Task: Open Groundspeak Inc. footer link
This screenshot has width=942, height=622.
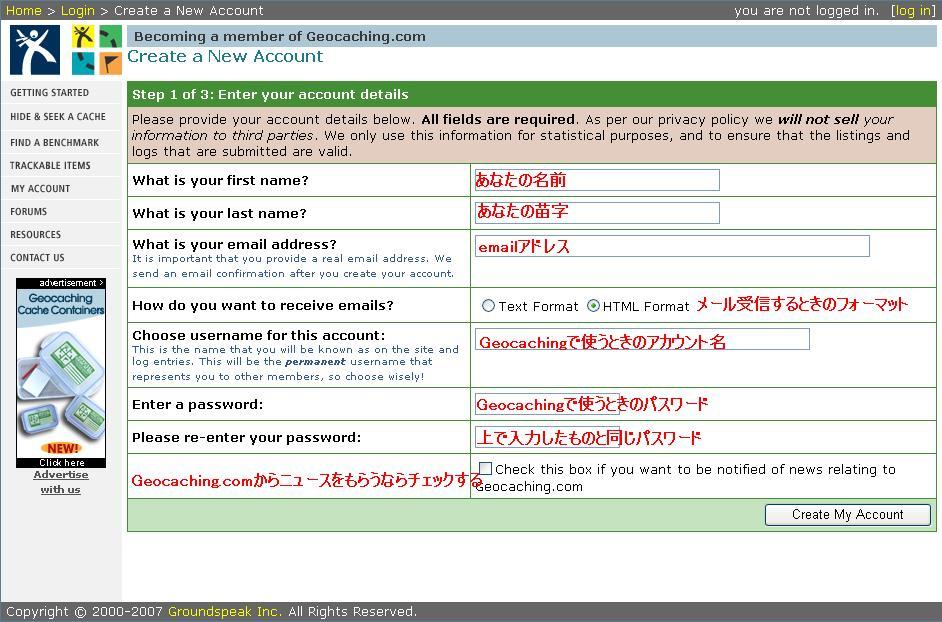Action: (x=225, y=612)
